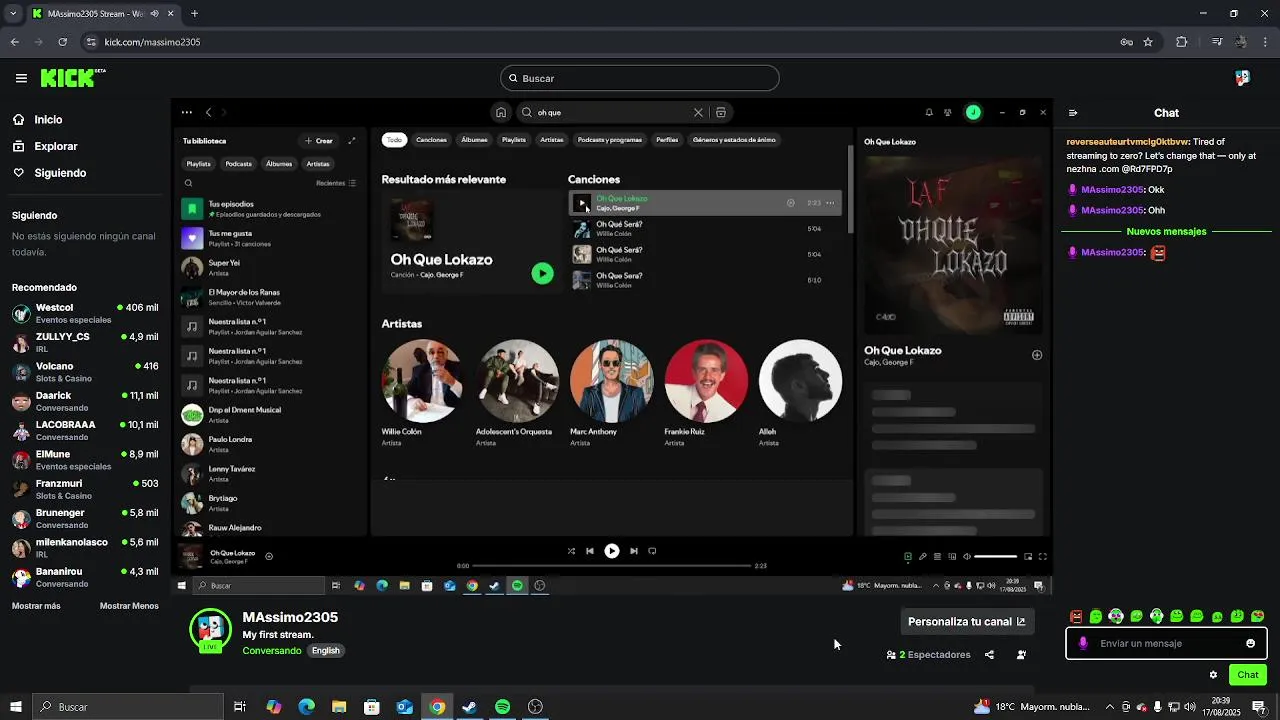
Task: Open the Conversando category link
Action: pos(271,651)
